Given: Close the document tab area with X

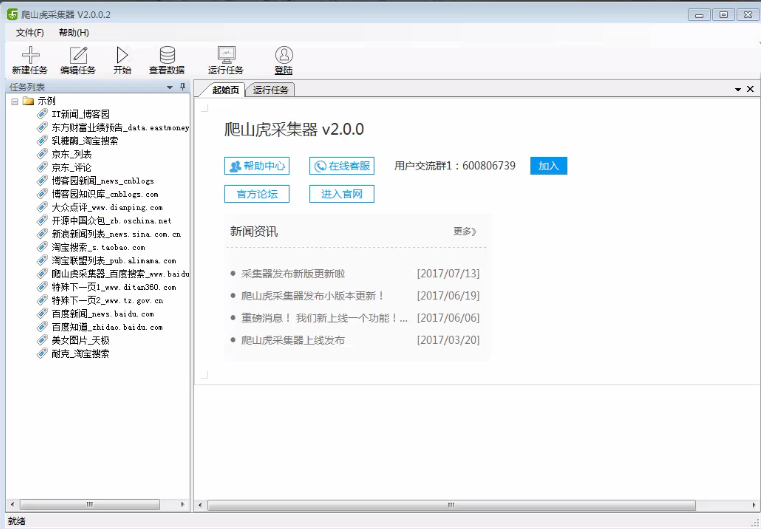Looking at the screenshot, I should click(x=750, y=90).
